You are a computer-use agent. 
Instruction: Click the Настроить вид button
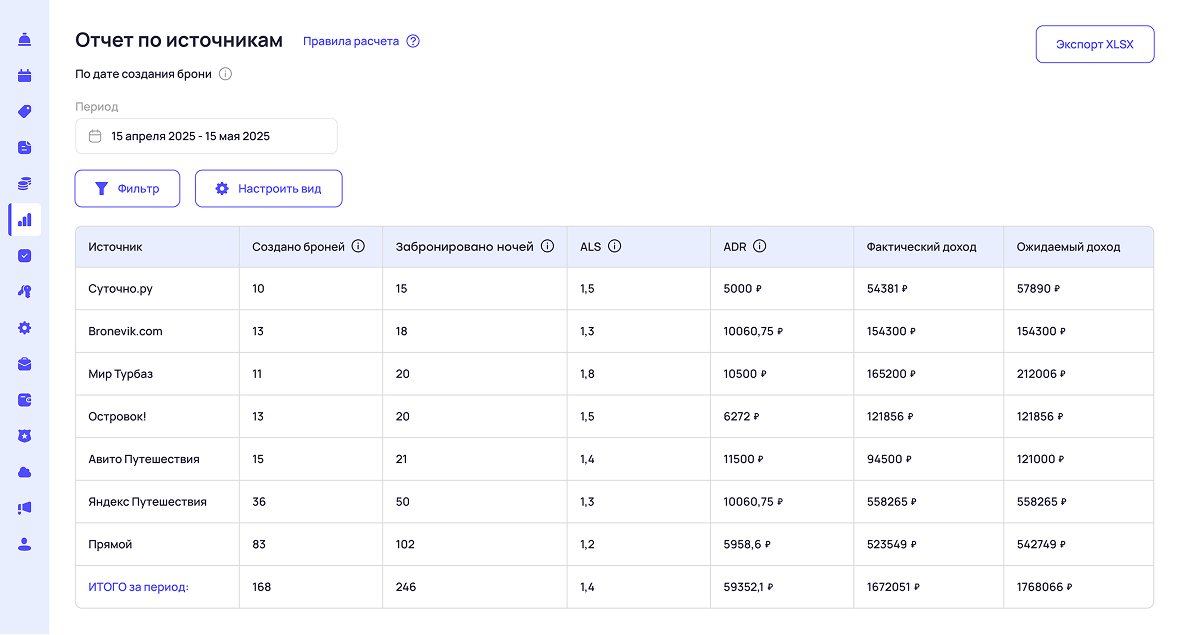[x=268, y=188]
